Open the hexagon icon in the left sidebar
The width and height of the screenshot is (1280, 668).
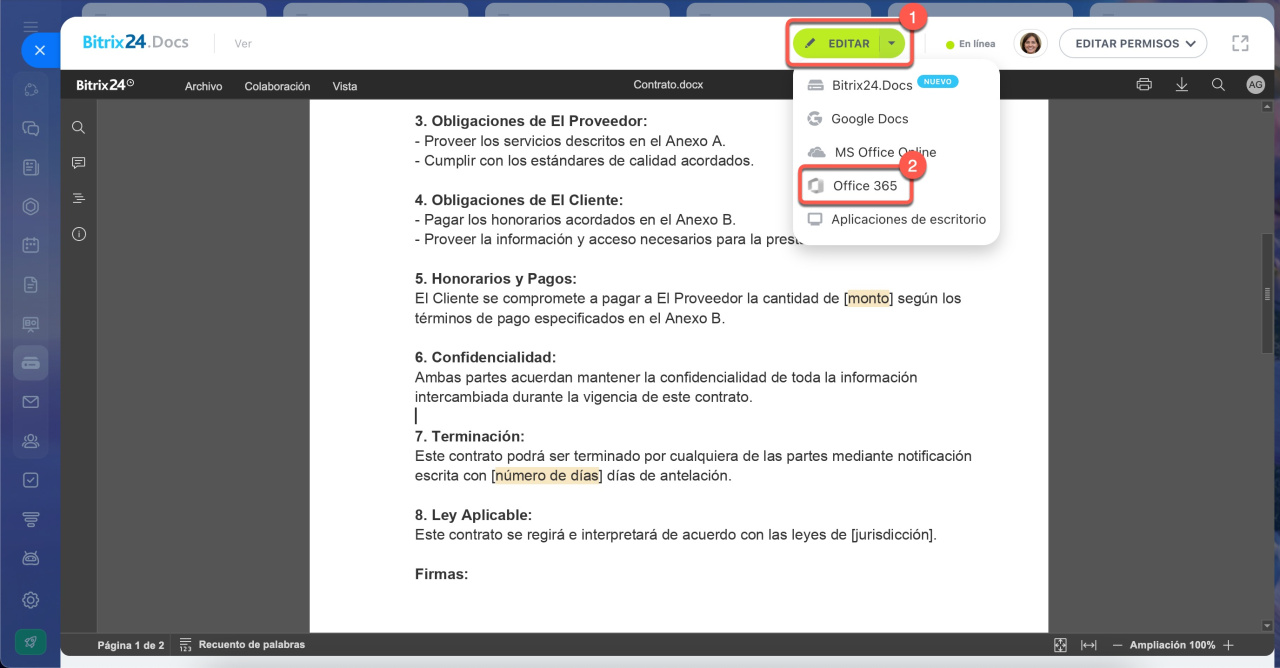coord(31,207)
